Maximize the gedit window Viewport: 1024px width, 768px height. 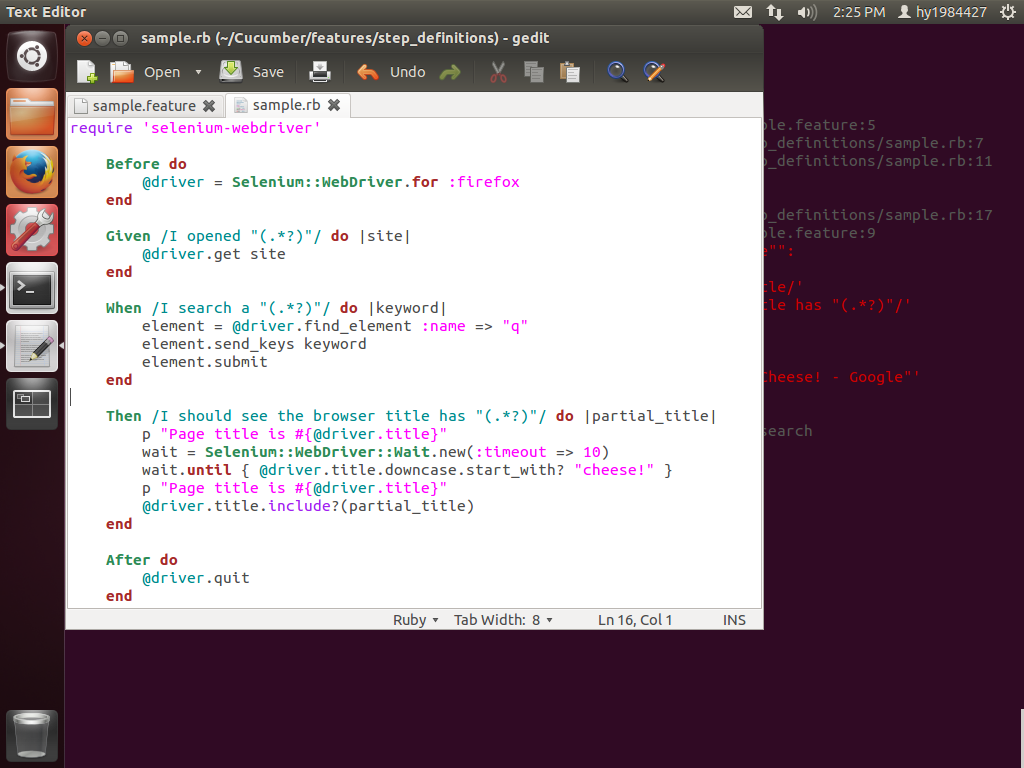pyautogui.click(x=120, y=39)
